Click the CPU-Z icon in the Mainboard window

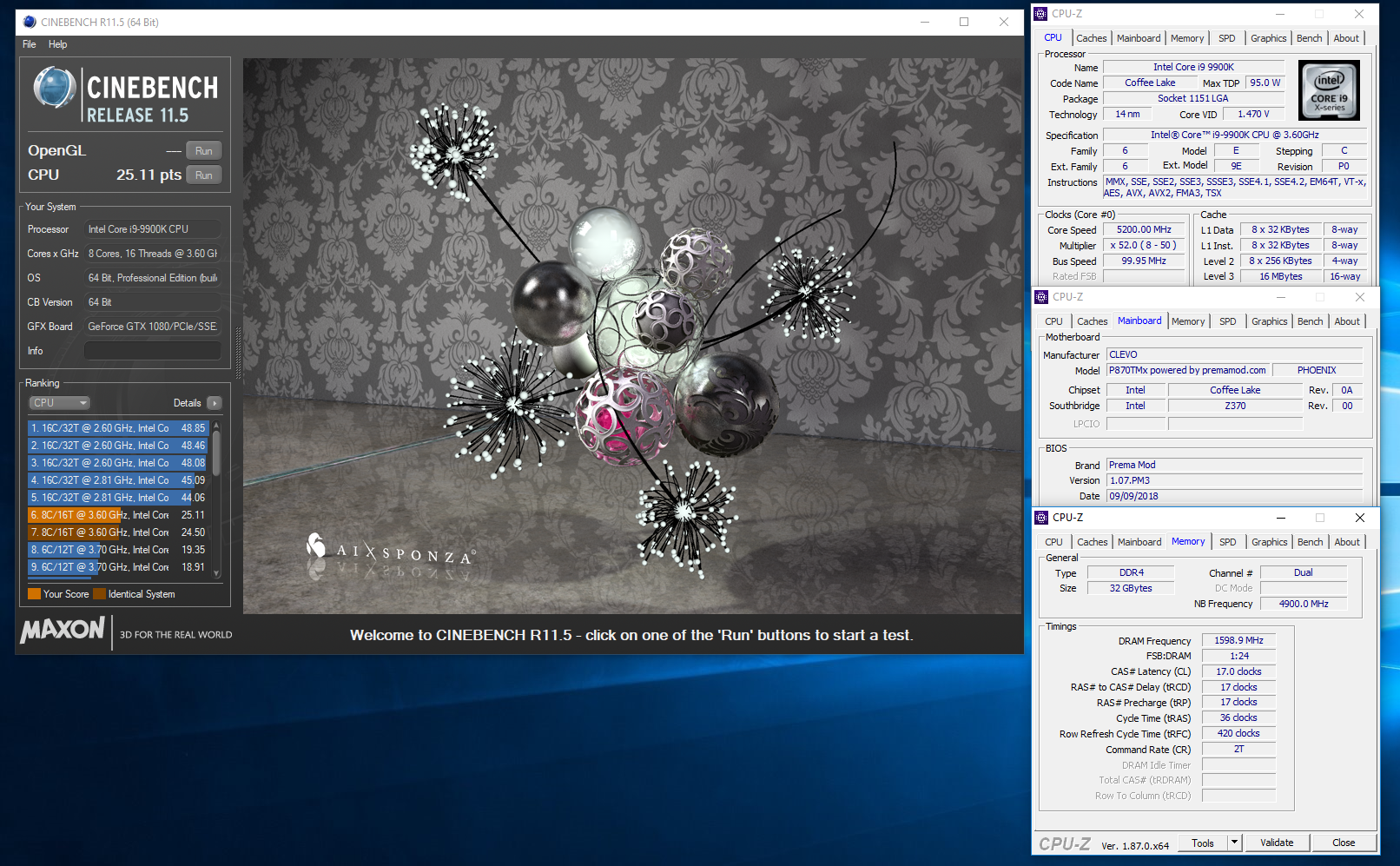tap(1041, 297)
